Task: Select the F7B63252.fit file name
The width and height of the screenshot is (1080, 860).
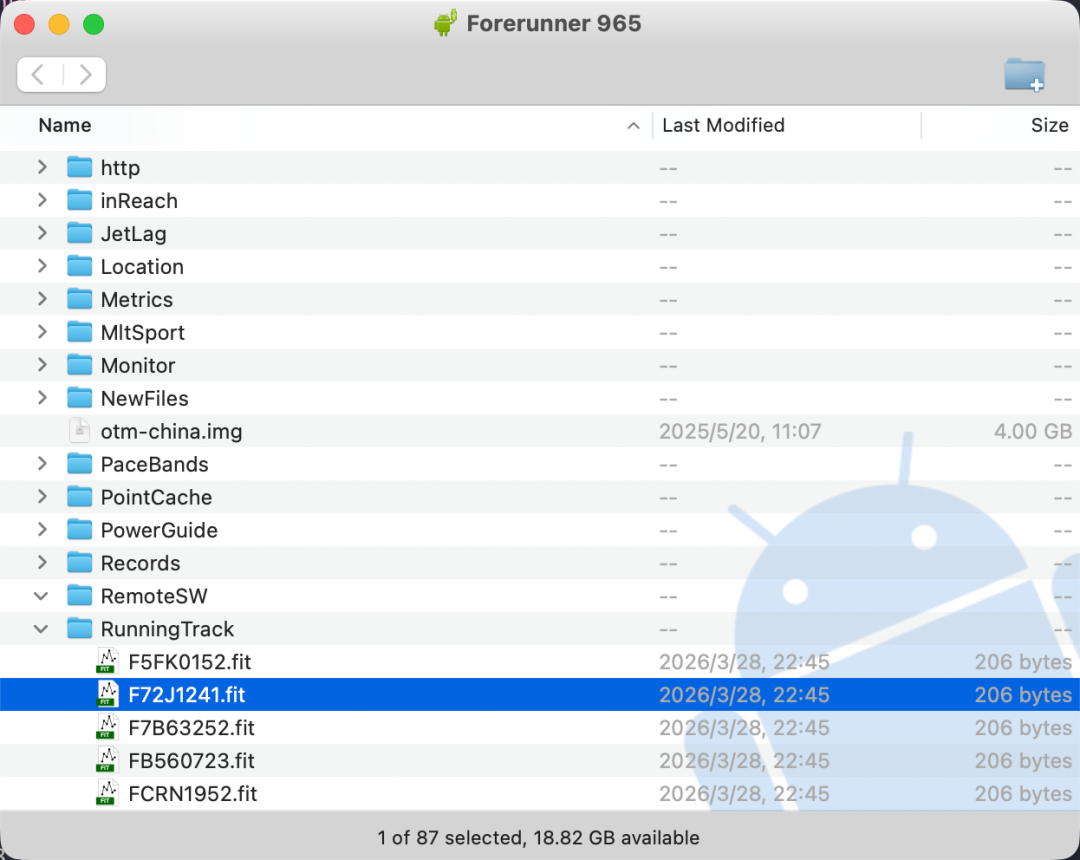Action: click(191, 728)
